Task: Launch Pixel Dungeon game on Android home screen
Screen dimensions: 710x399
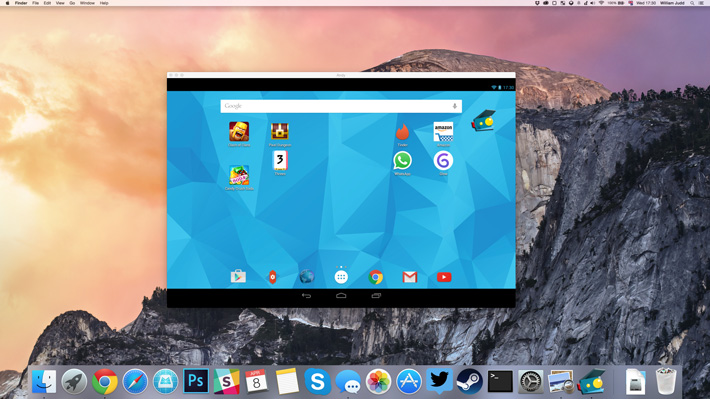Action: 280,132
